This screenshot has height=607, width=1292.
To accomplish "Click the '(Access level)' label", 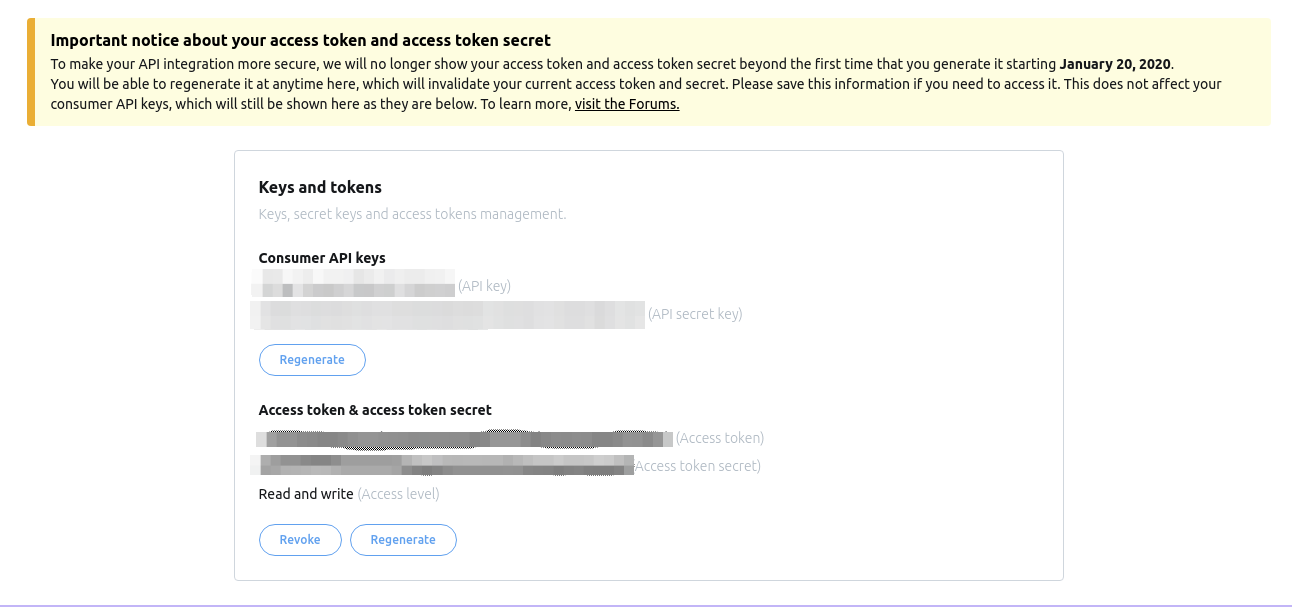I will (398, 493).
